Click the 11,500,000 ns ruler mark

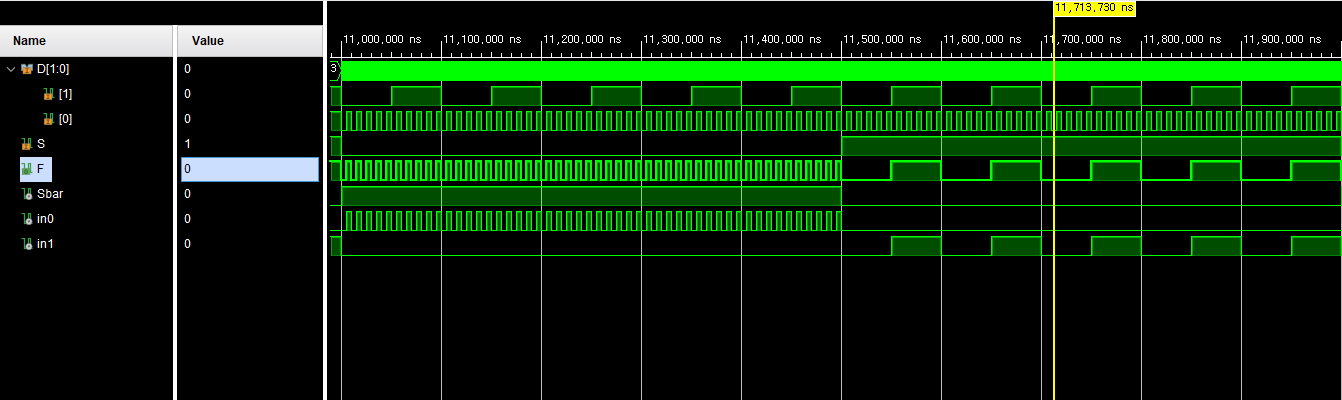pyautogui.click(x=882, y=39)
